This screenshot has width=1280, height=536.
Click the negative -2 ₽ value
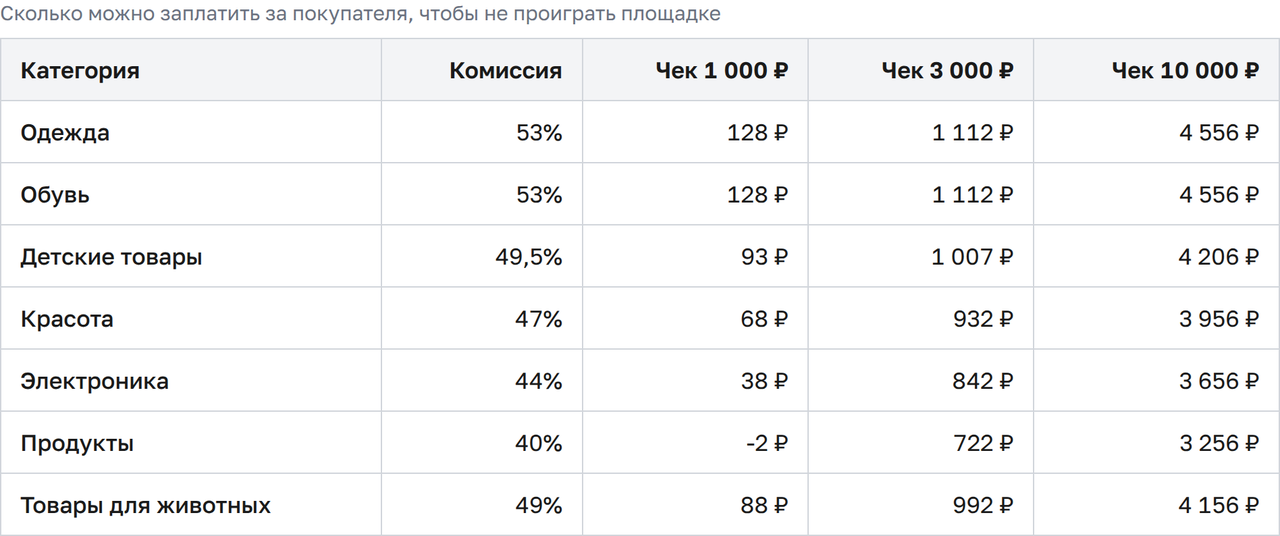[x=767, y=443]
